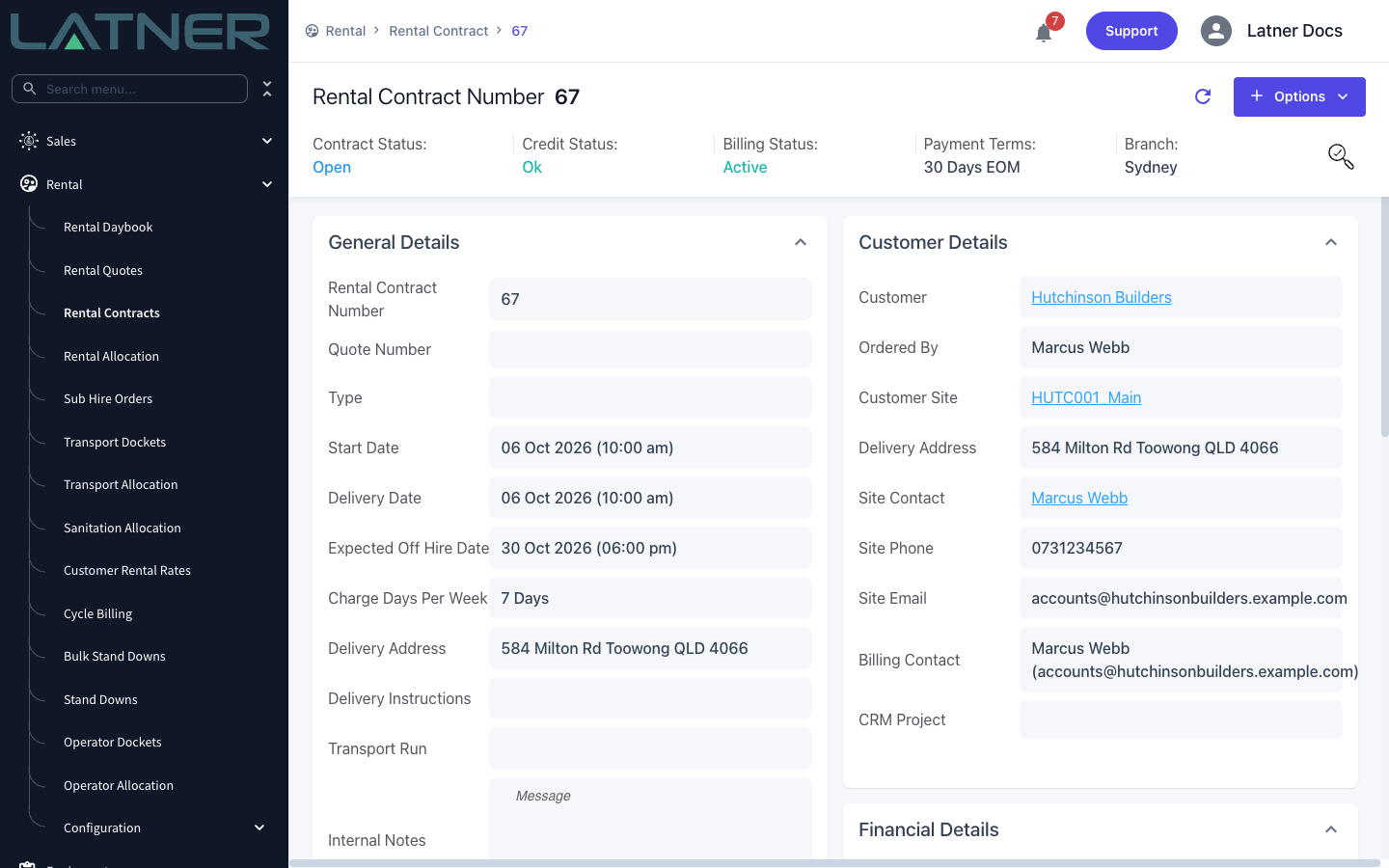The width and height of the screenshot is (1389, 868).
Task: Open HUTC001_Main customer site link
Action: [1086, 397]
